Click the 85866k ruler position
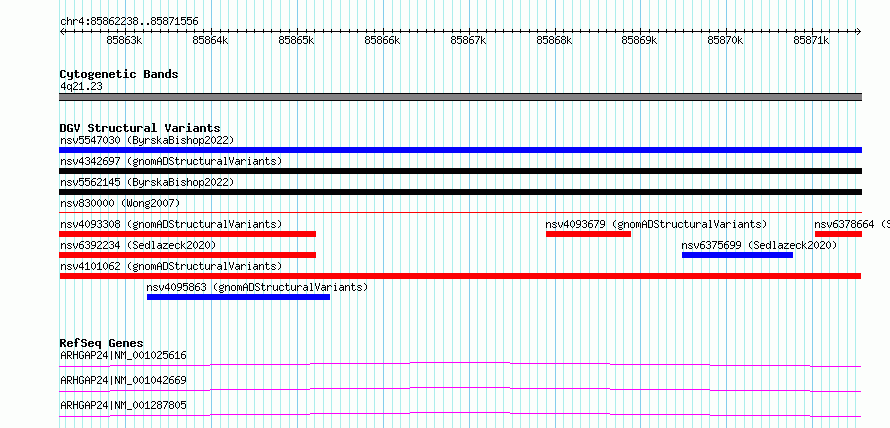Viewport: 890px width, 428px height. [382, 40]
